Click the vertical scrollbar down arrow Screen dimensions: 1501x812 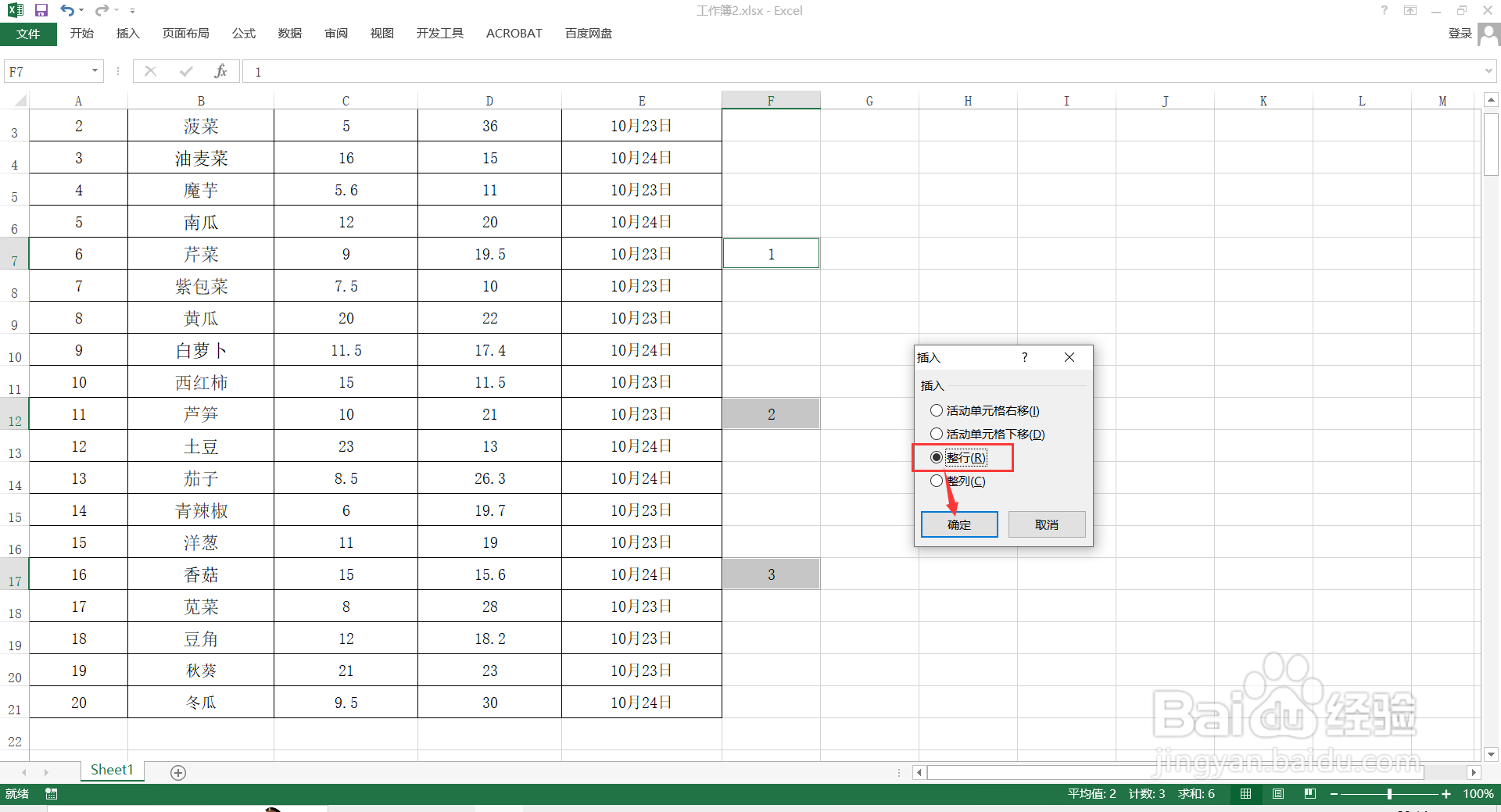coord(1491,754)
